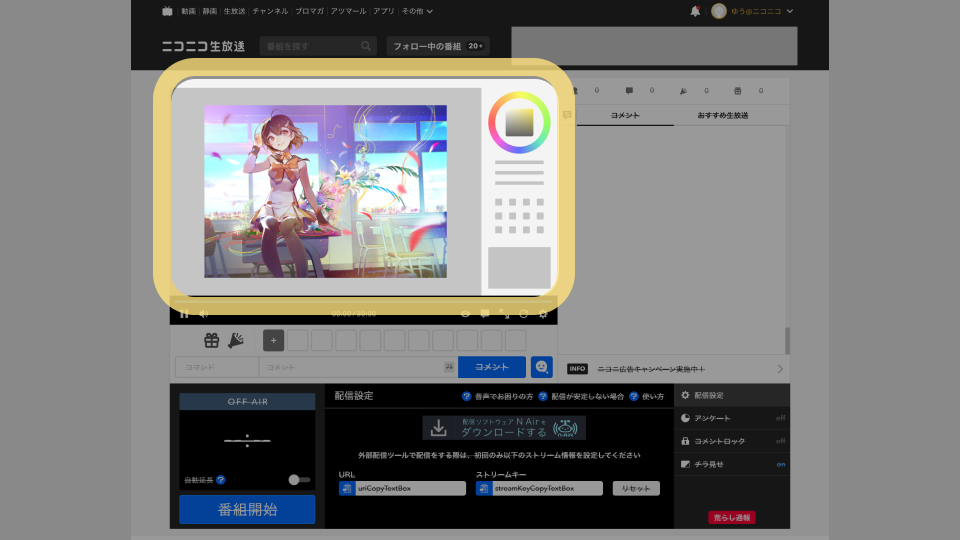Select 配信設定 in the side menu
960x540 pixels.
(732, 396)
